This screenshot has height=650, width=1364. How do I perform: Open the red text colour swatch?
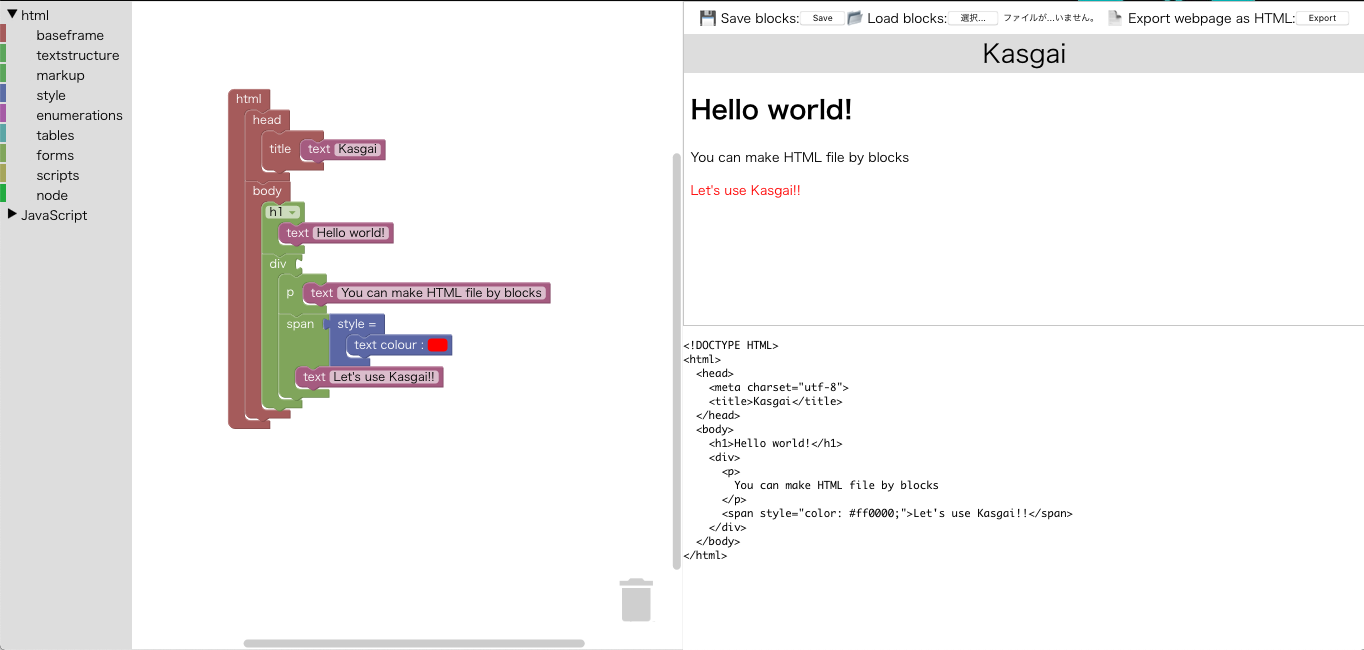(x=437, y=345)
